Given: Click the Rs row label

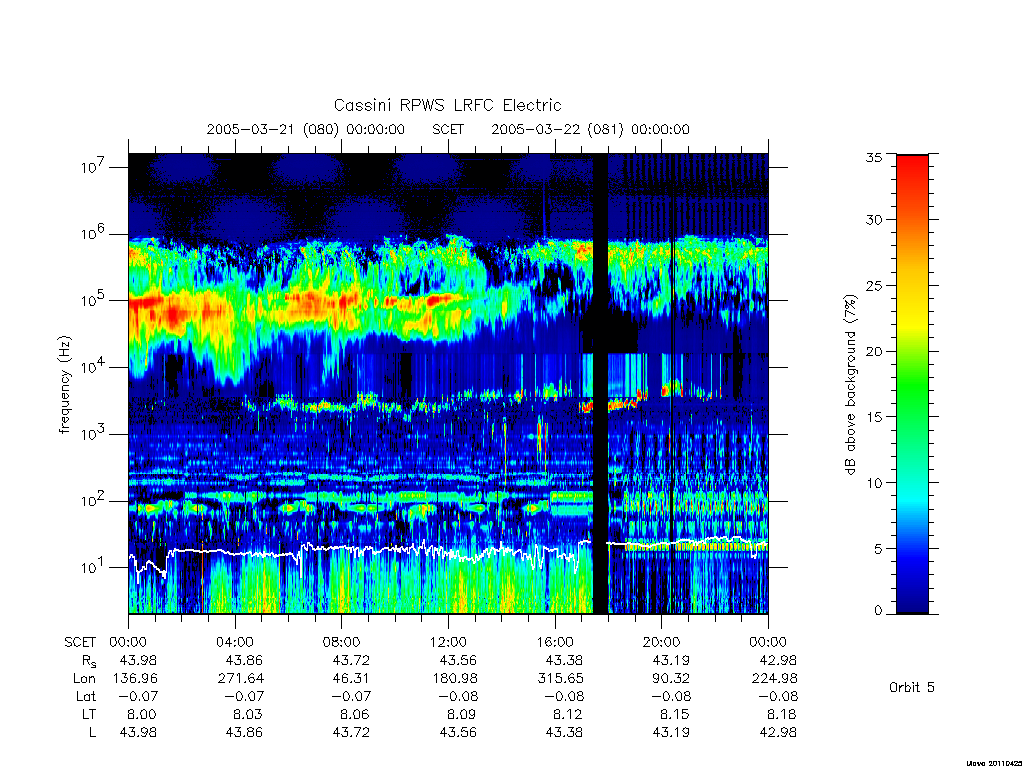Looking at the screenshot, I should pos(89,661).
